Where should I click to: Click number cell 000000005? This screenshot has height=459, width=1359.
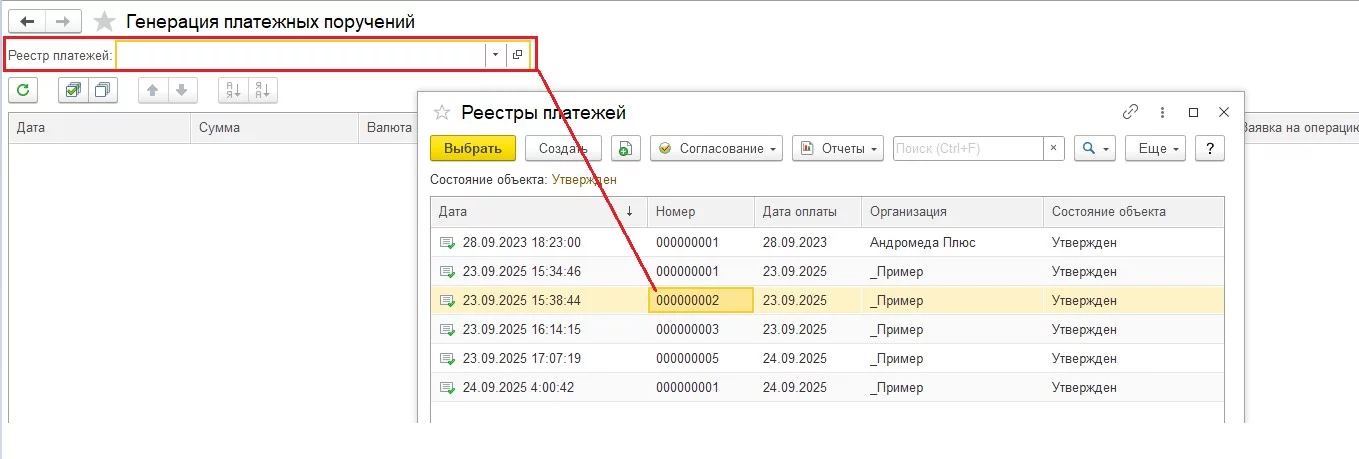(x=701, y=358)
